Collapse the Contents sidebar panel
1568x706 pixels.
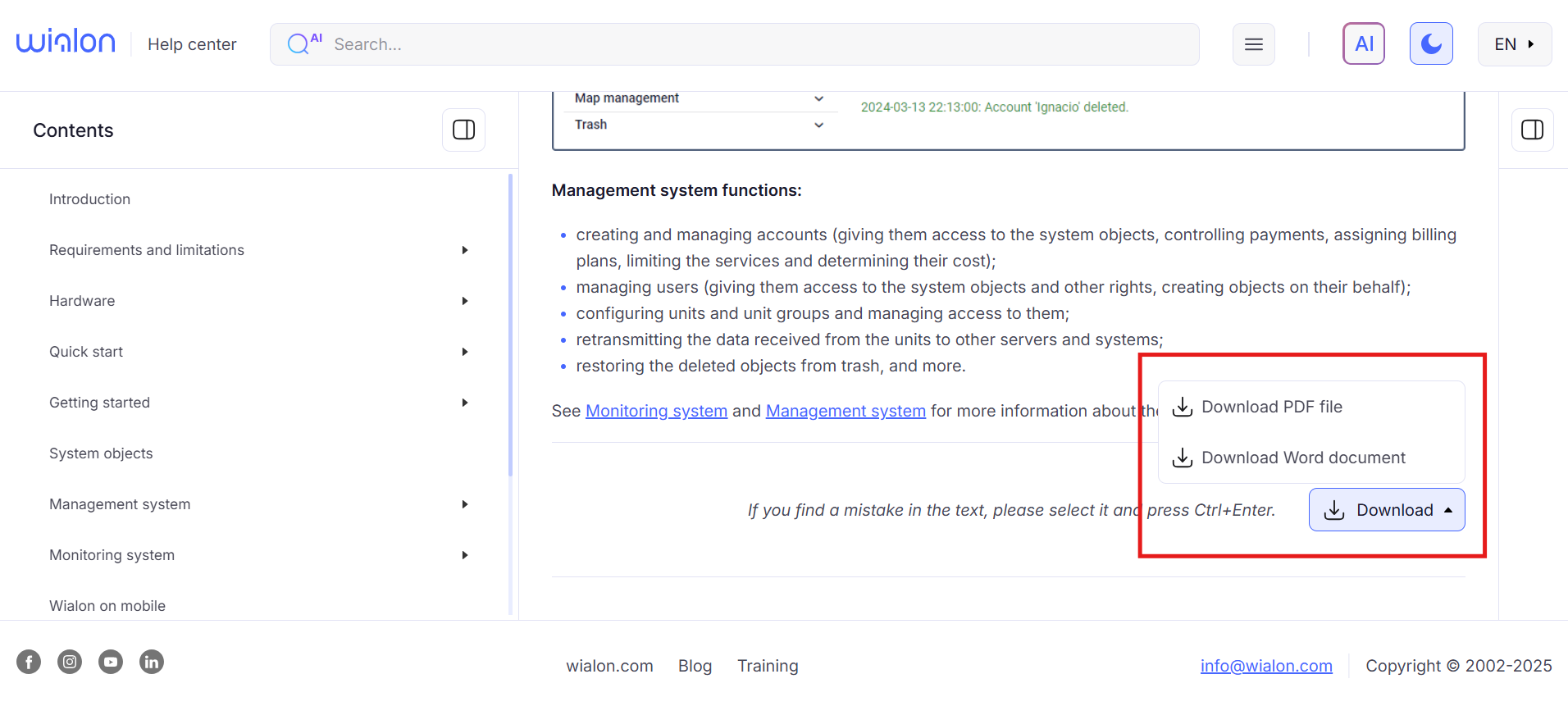pyautogui.click(x=463, y=130)
